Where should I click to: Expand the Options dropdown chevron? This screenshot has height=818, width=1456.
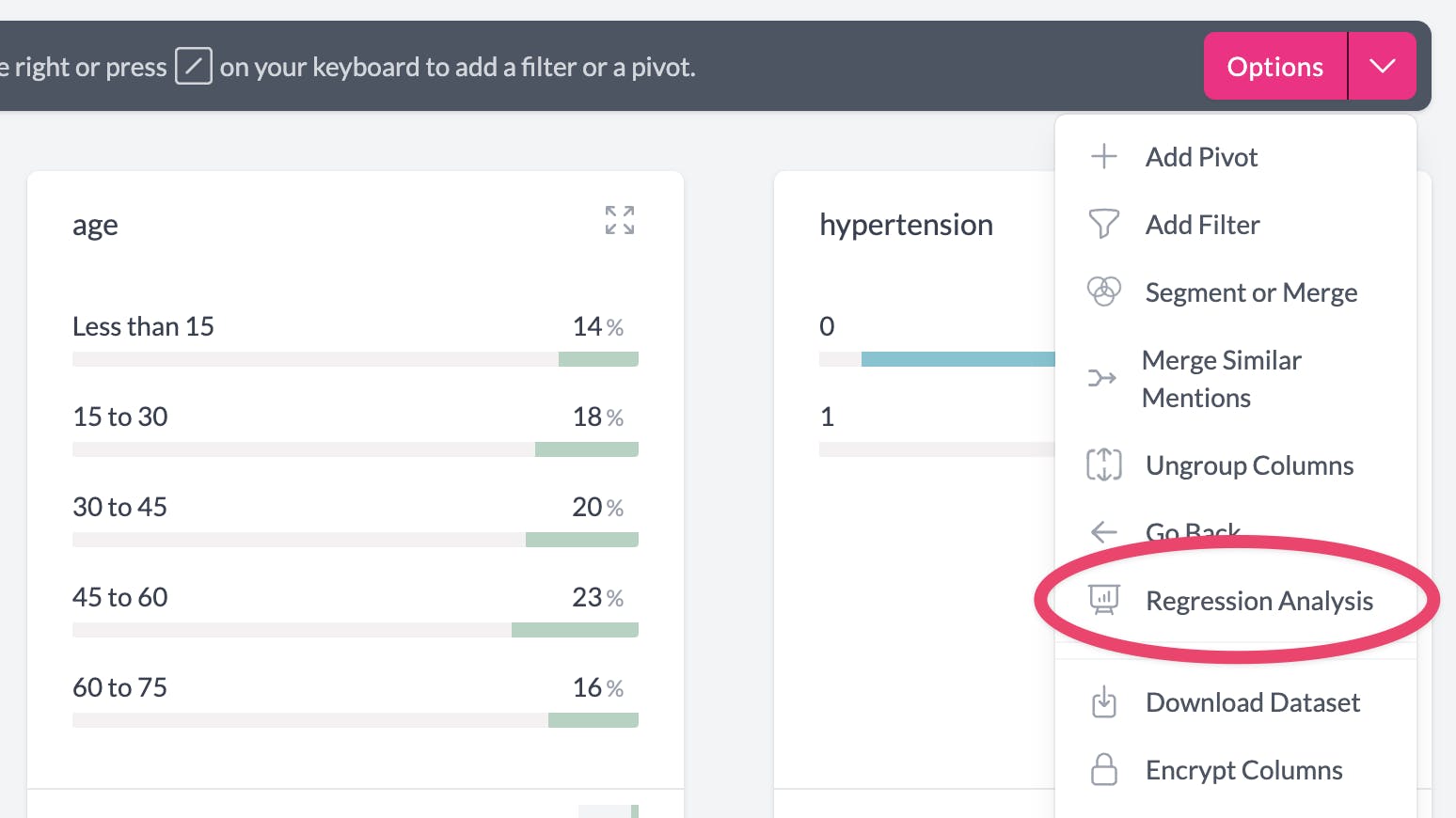click(x=1382, y=67)
